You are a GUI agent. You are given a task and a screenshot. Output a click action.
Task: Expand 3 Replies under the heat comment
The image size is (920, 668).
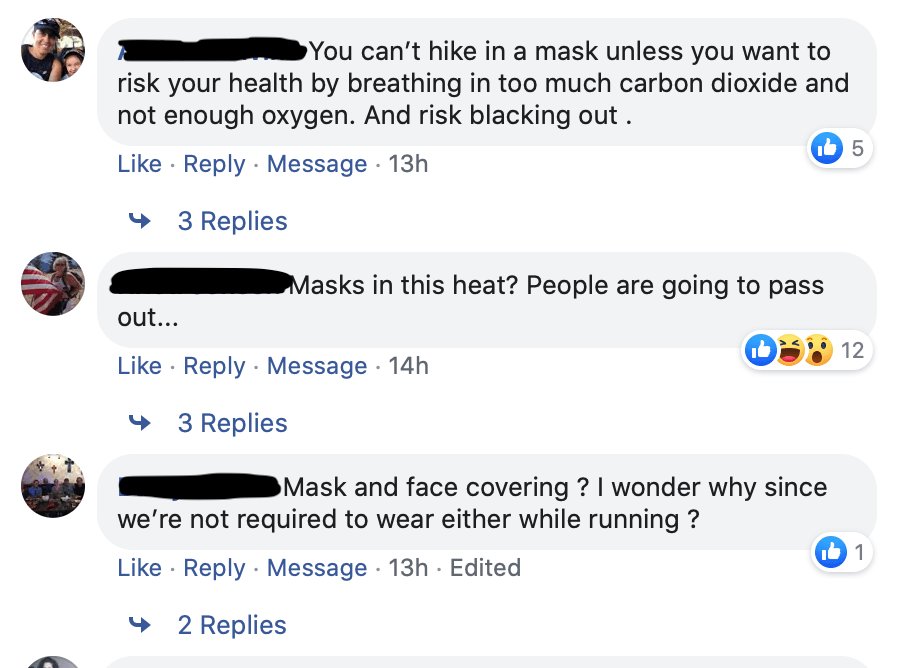tap(232, 423)
